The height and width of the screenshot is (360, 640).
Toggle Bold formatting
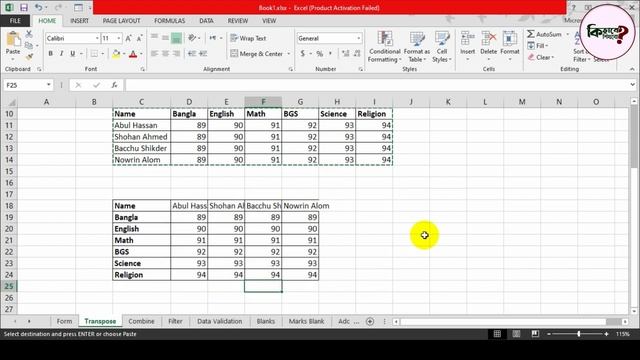point(50,53)
